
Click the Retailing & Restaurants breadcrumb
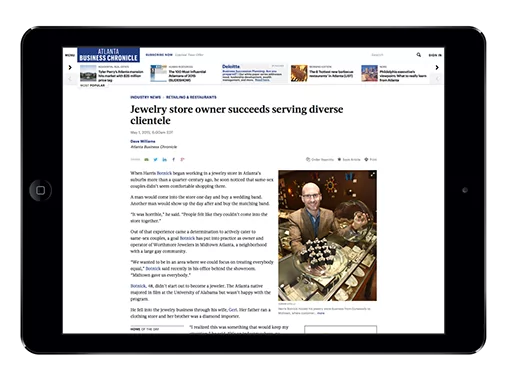(x=191, y=97)
